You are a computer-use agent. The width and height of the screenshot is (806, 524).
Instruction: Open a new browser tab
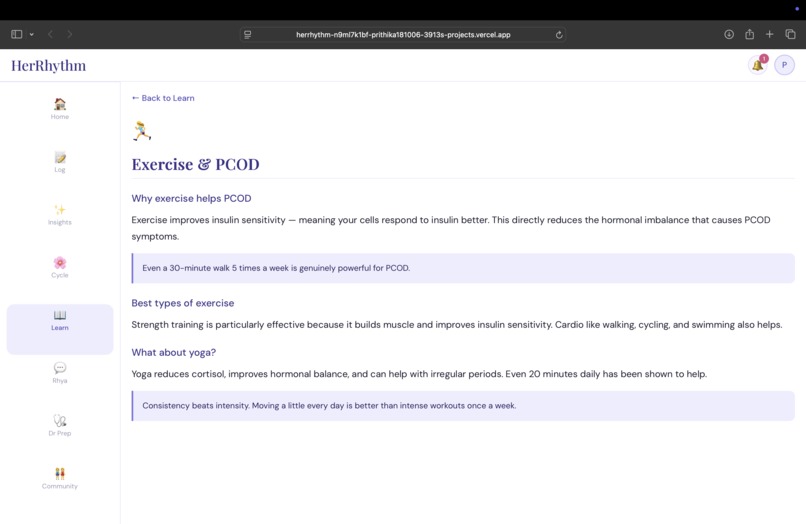[770, 34]
